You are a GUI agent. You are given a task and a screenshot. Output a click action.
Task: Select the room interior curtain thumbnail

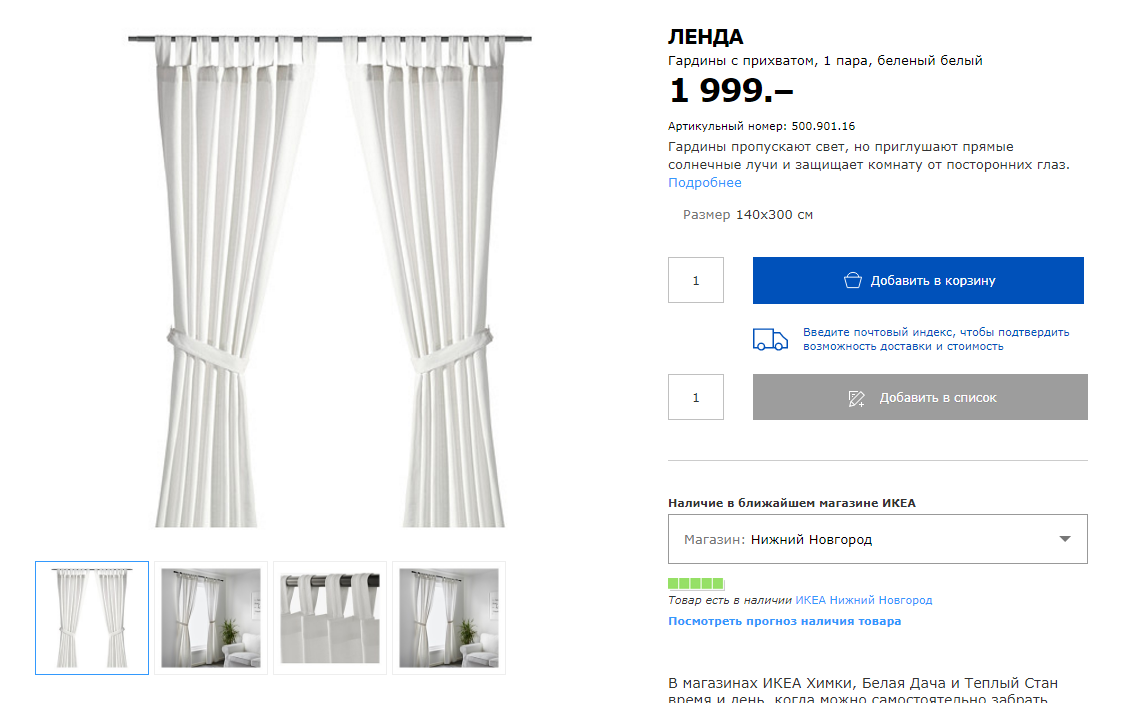(211, 617)
